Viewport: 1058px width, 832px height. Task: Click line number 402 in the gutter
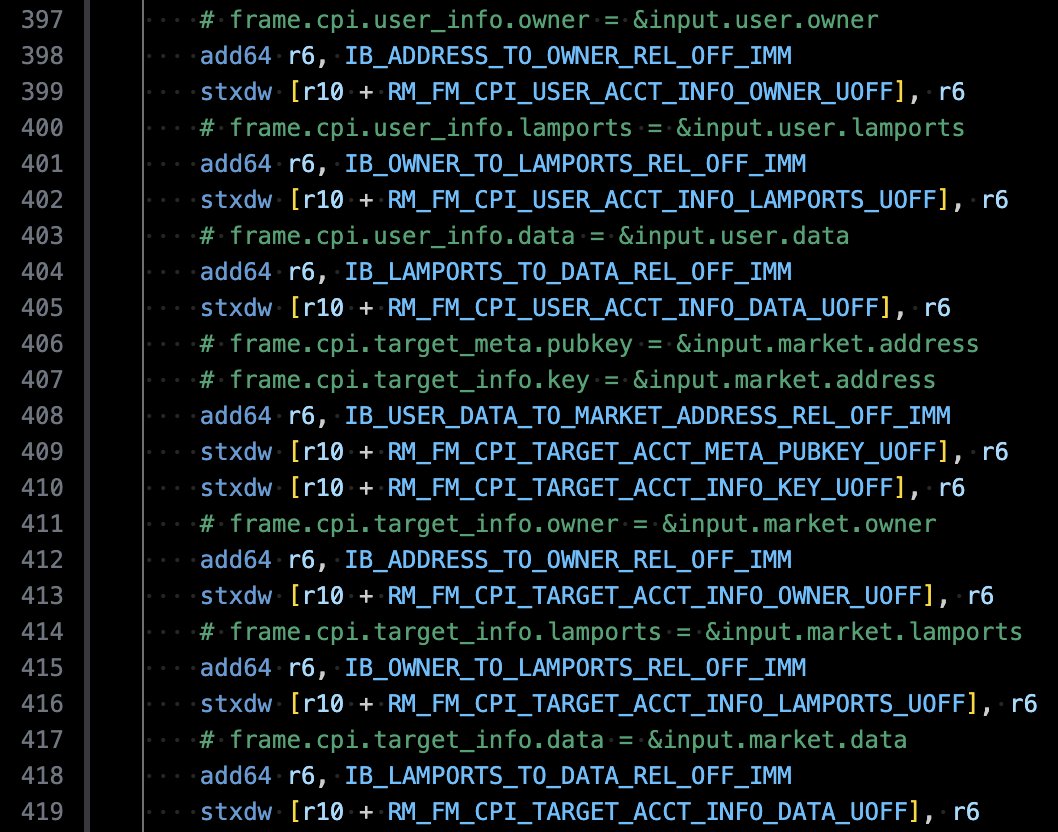coord(42,199)
